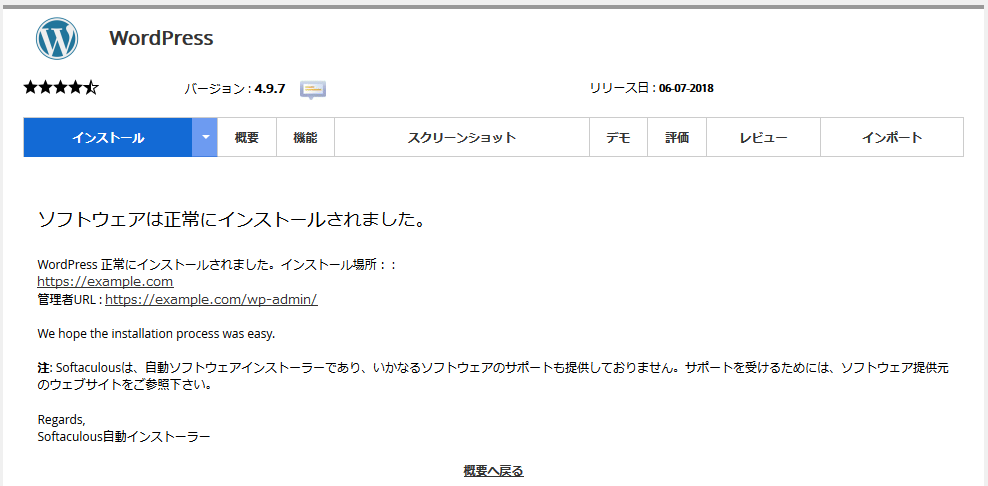Open the changelog speech bubble icon
This screenshot has height=486, width=988.
pyautogui.click(x=313, y=89)
